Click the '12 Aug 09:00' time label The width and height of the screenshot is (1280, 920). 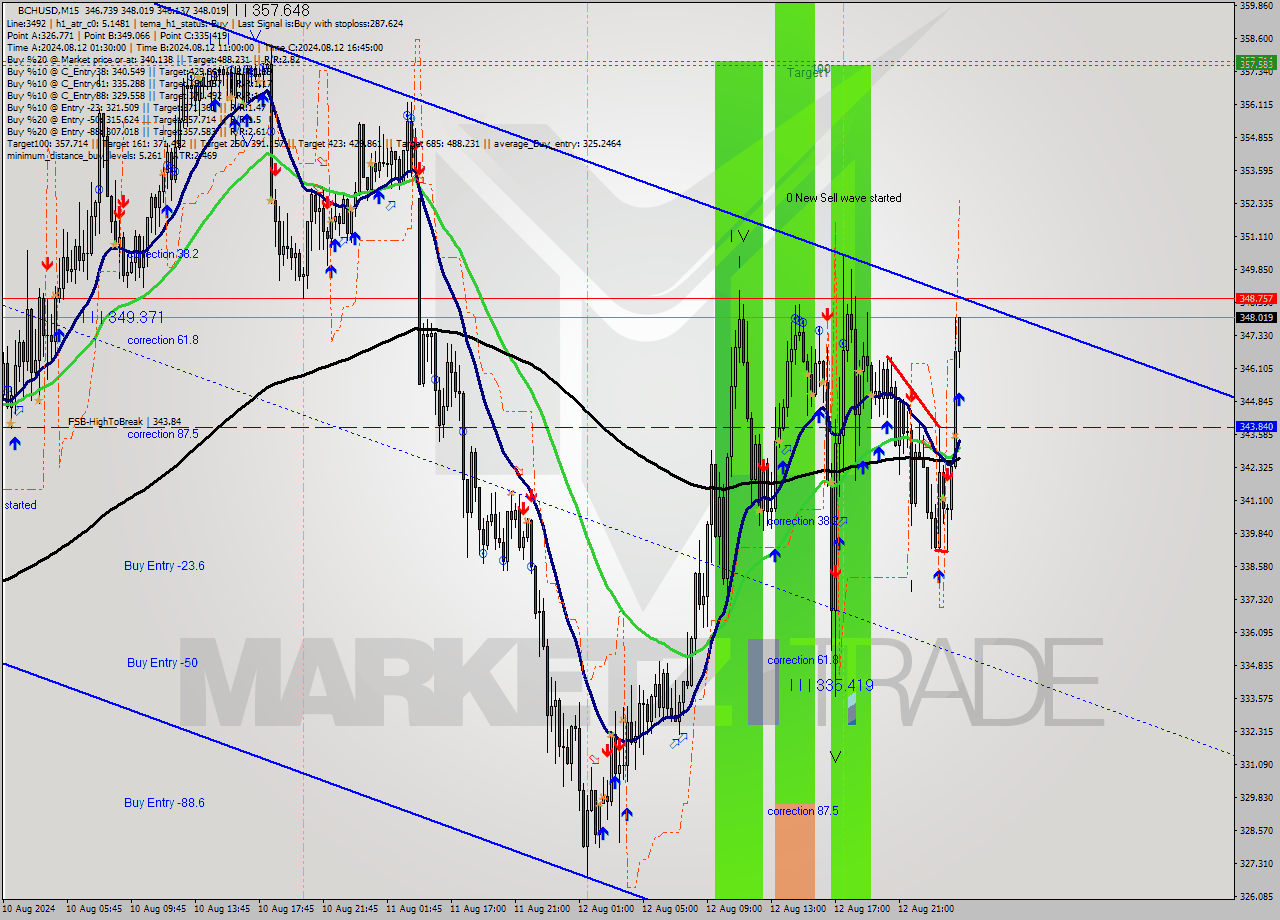tap(735, 909)
